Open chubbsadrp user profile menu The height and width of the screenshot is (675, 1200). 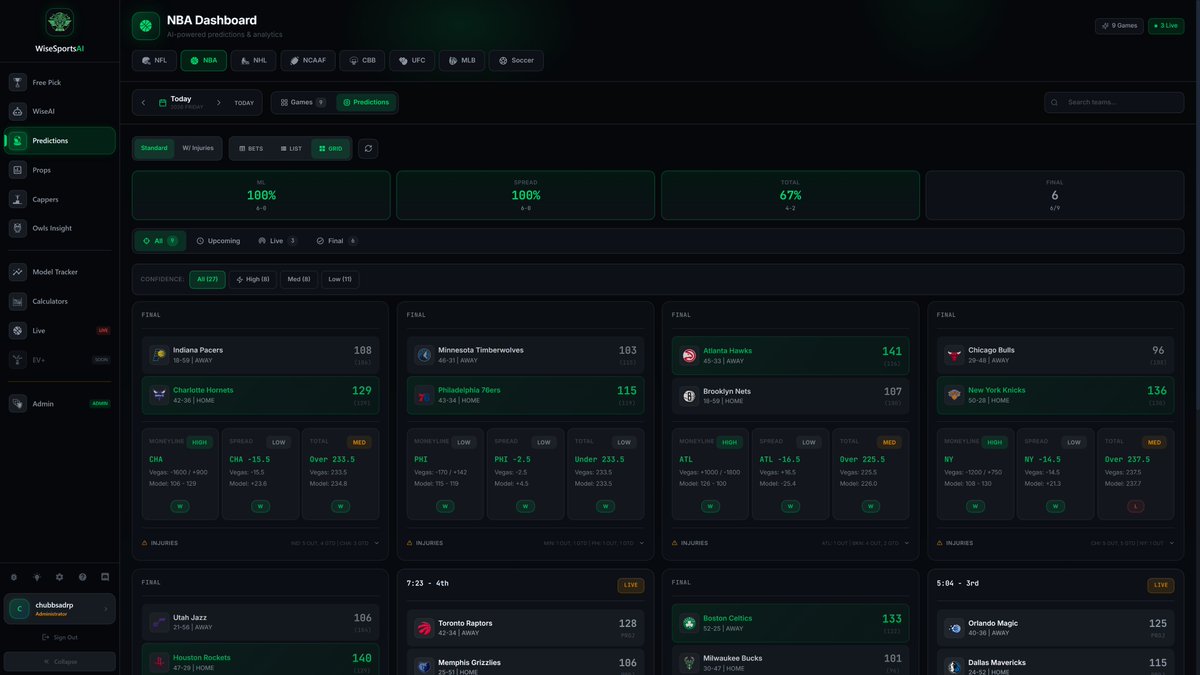click(59, 609)
